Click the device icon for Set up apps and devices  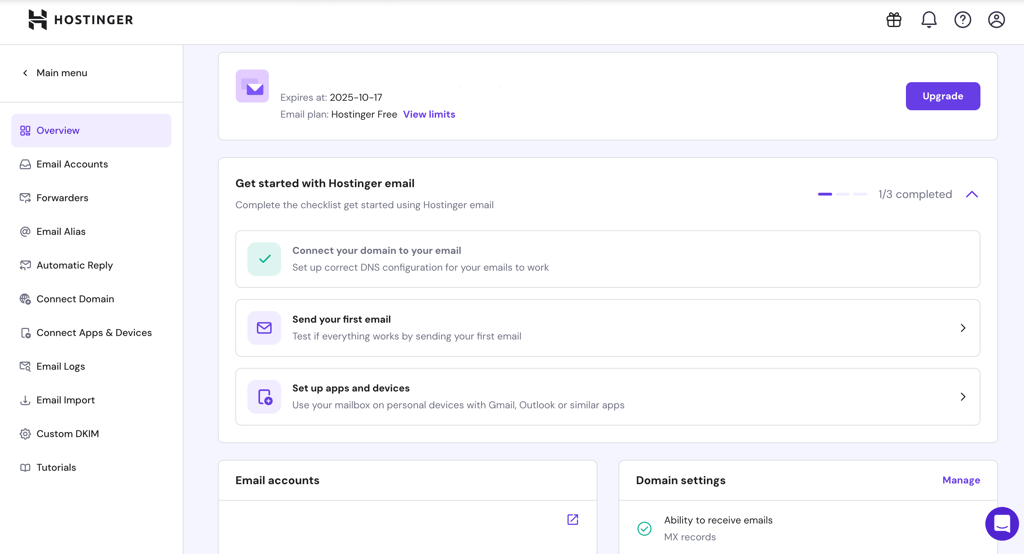264,397
